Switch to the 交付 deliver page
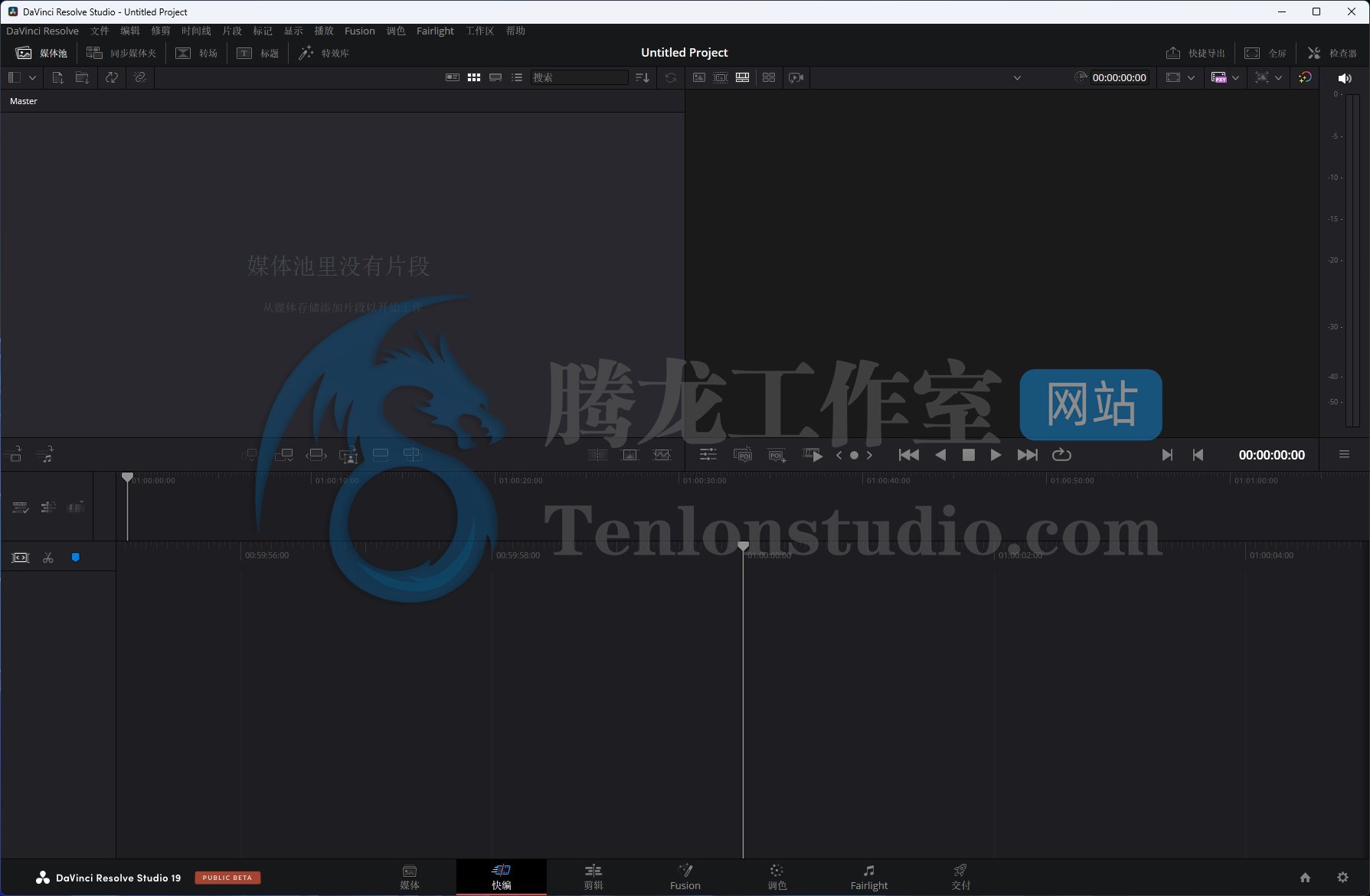1370x896 pixels. pyautogui.click(x=960, y=878)
